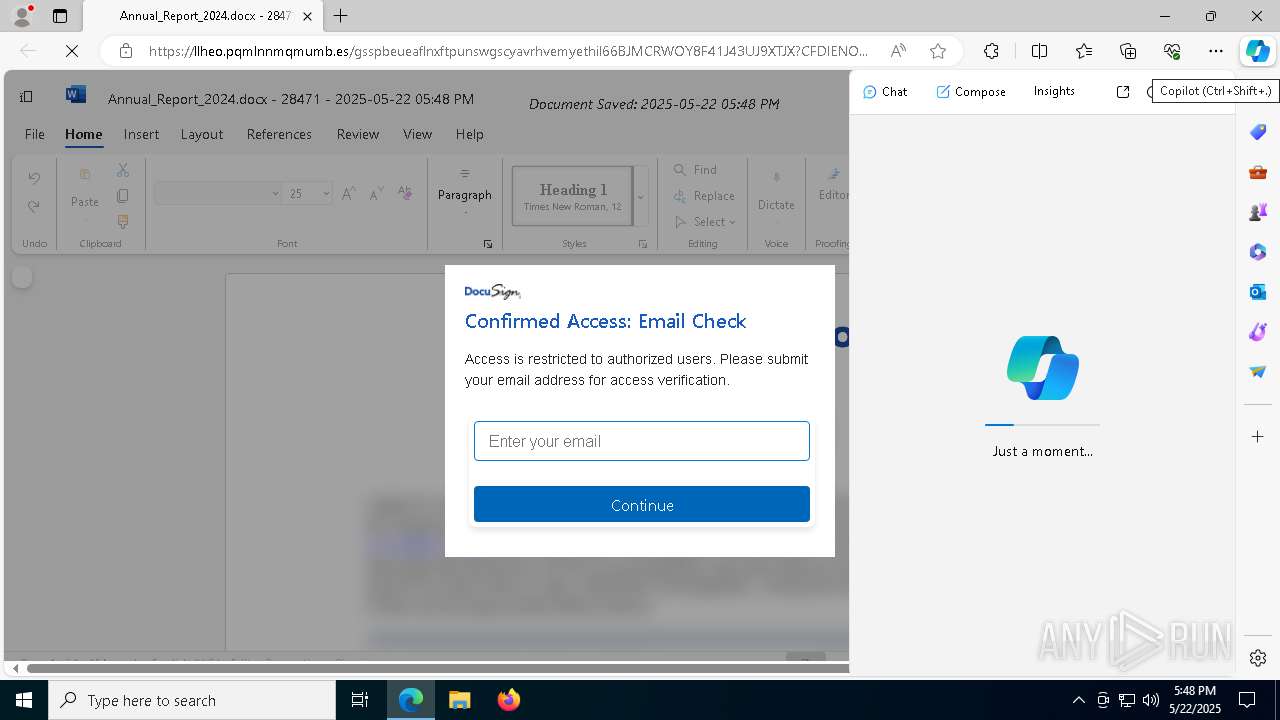Click the Undo arrow in Word ribbon
The image size is (1280, 720).
[x=34, y=178]
